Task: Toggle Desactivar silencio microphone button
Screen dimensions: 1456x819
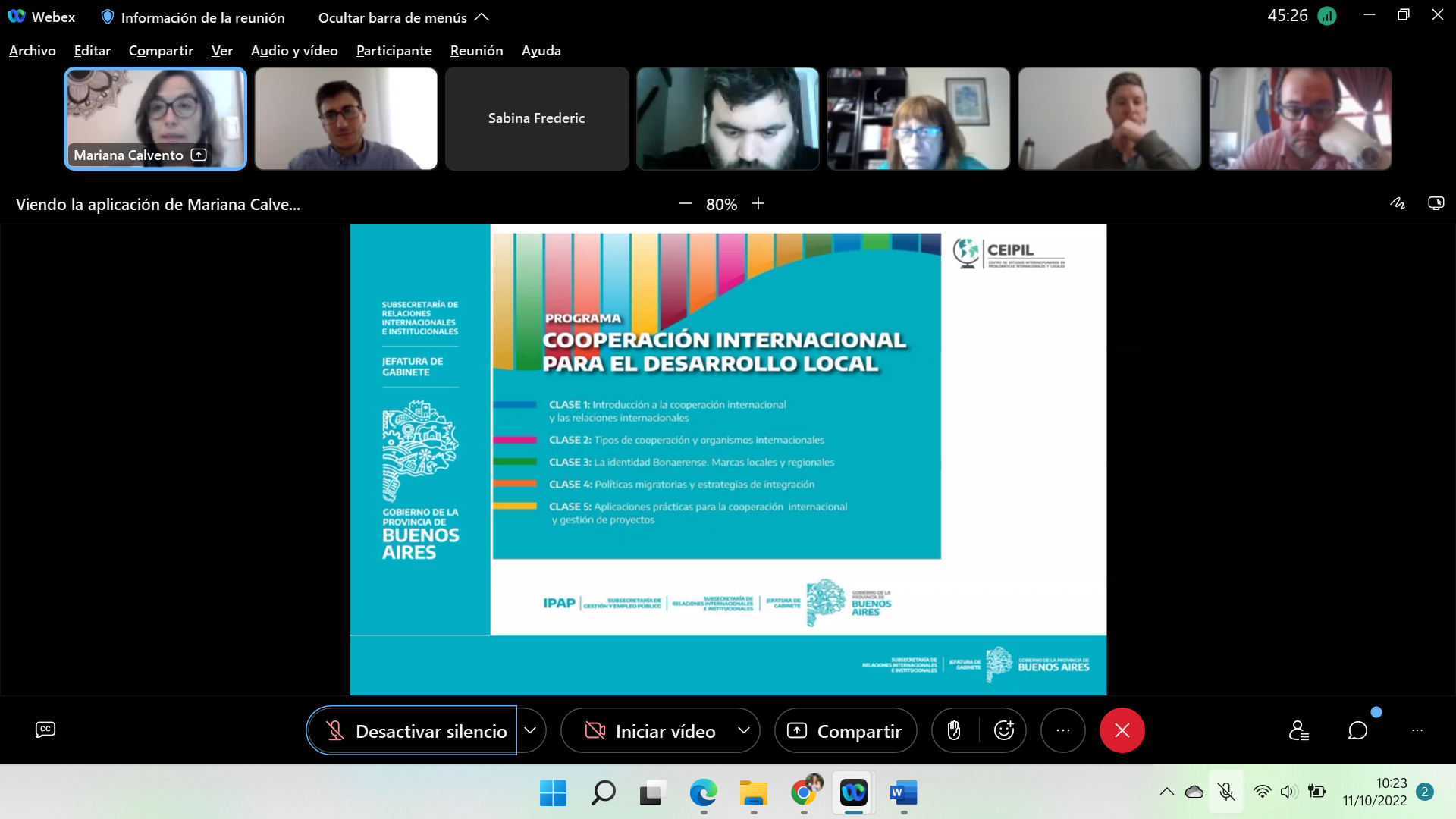Action: [413, 730]
